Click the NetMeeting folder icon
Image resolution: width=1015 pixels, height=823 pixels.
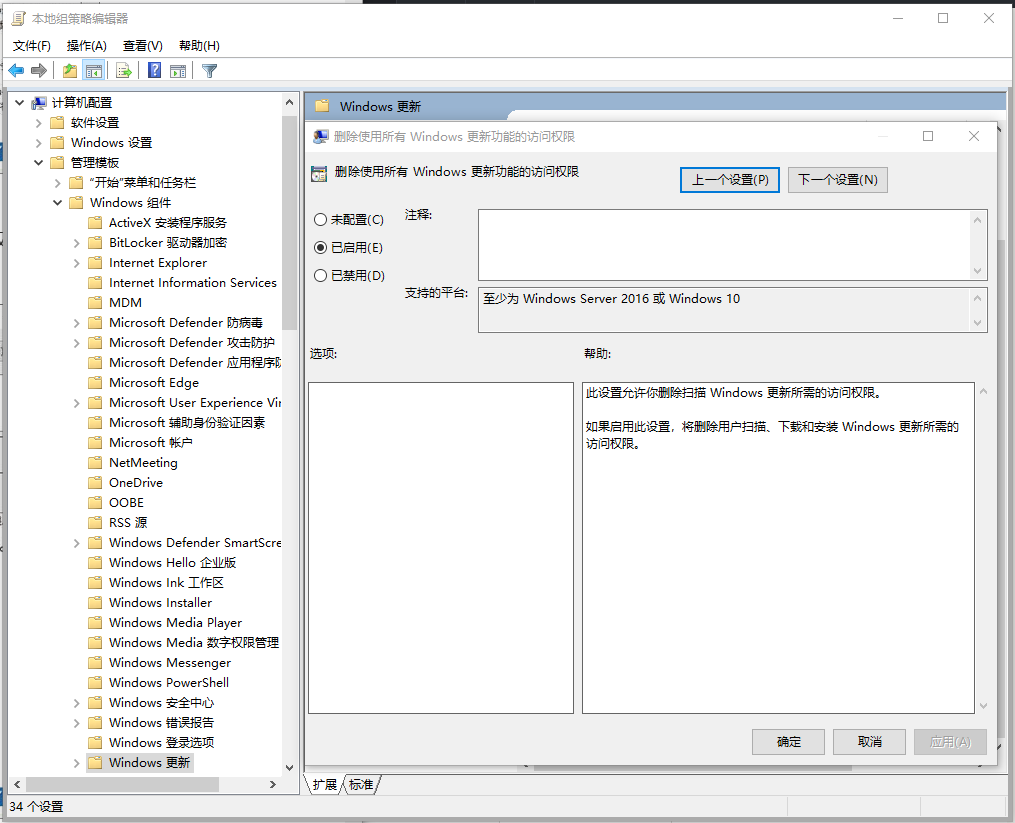(x=95, y=462)
